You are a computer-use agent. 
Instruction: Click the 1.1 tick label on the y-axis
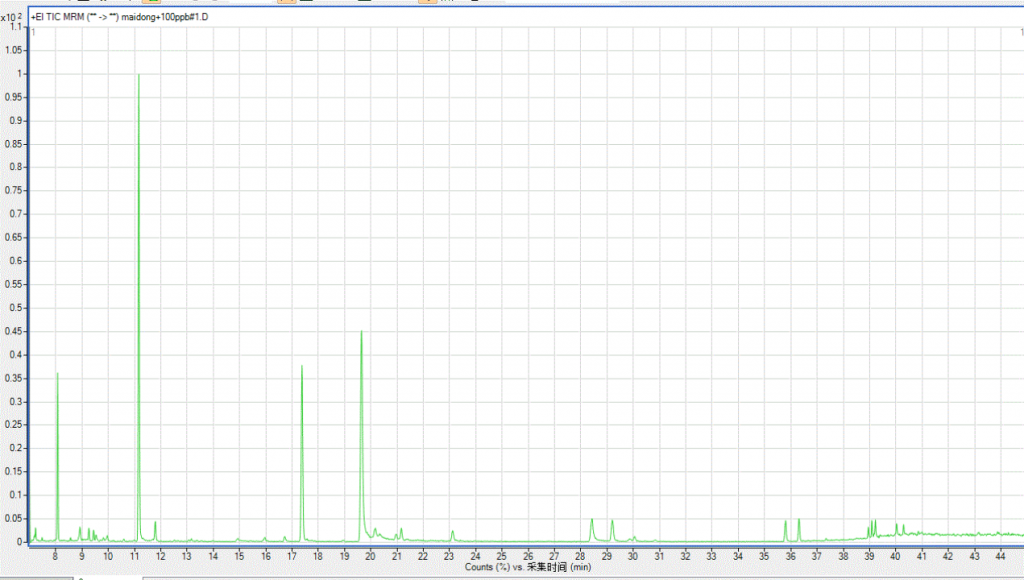coord(13,27)
